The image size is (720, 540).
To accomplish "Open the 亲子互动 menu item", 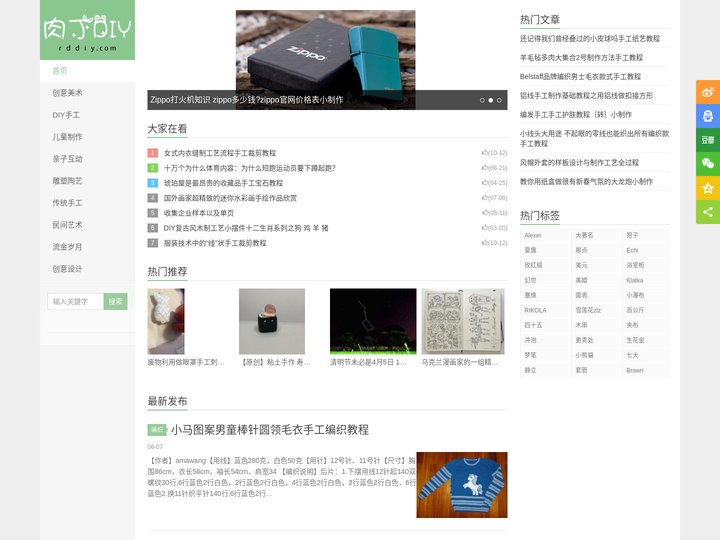I will point(87,159).
